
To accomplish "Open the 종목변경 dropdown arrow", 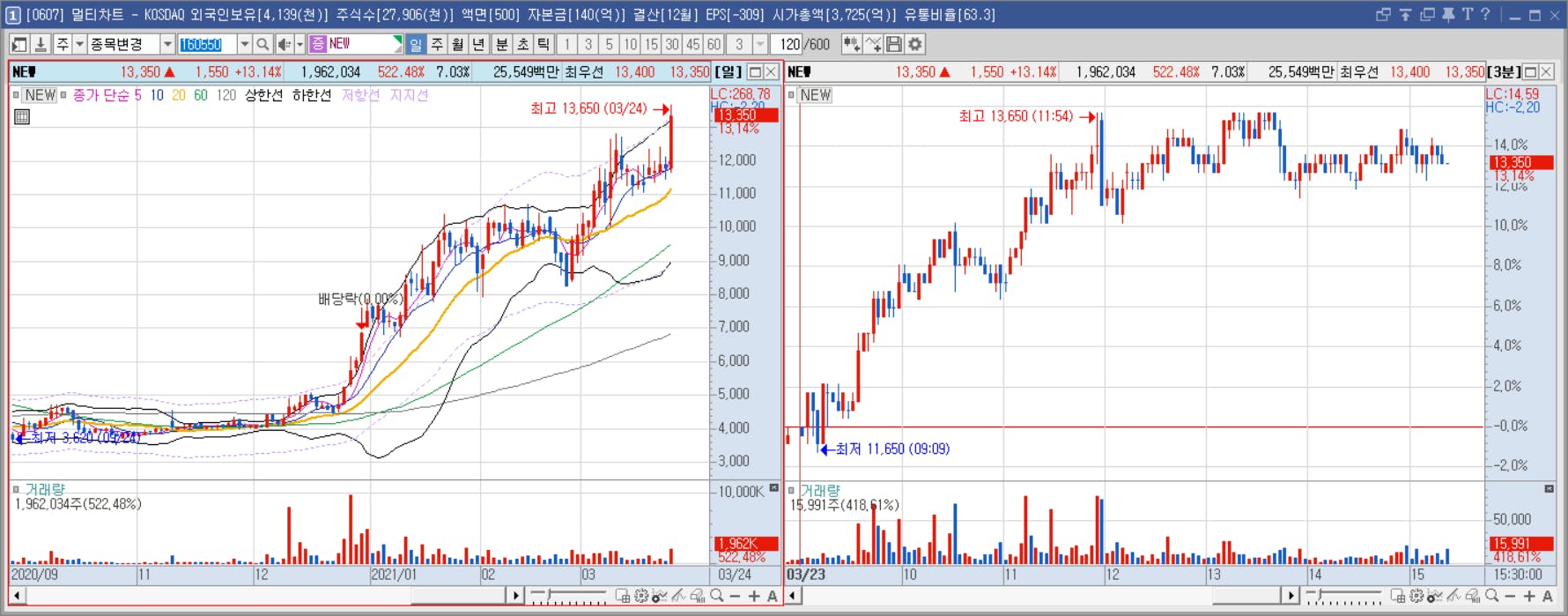I will (x=167, y=44).
